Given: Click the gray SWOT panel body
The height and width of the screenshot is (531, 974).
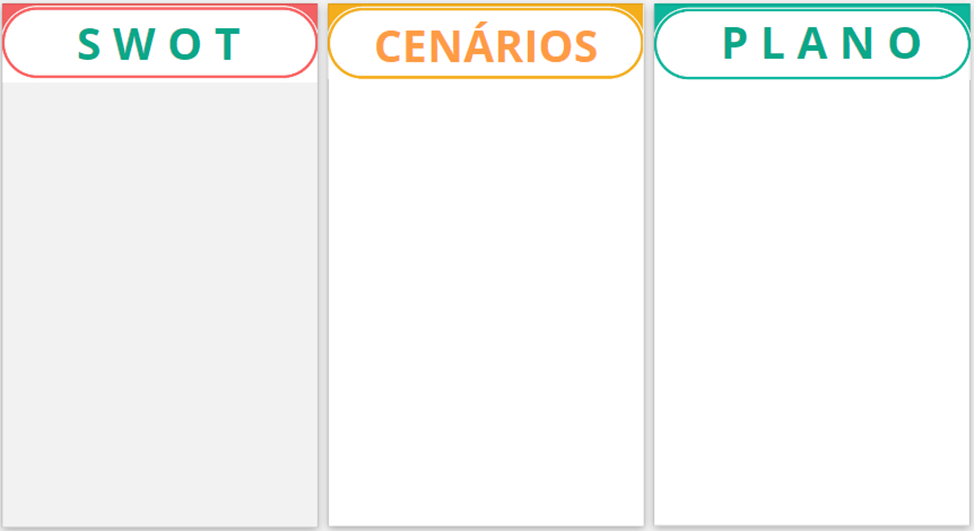Looking at the screenshot, I should (x=159, y=300).
